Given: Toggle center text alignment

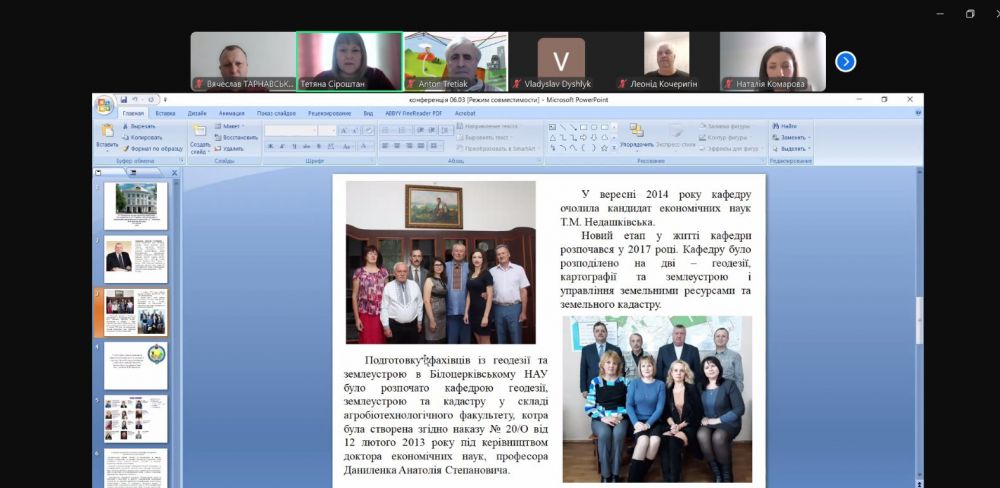Looking at the screenshot, I should point(396,144).
